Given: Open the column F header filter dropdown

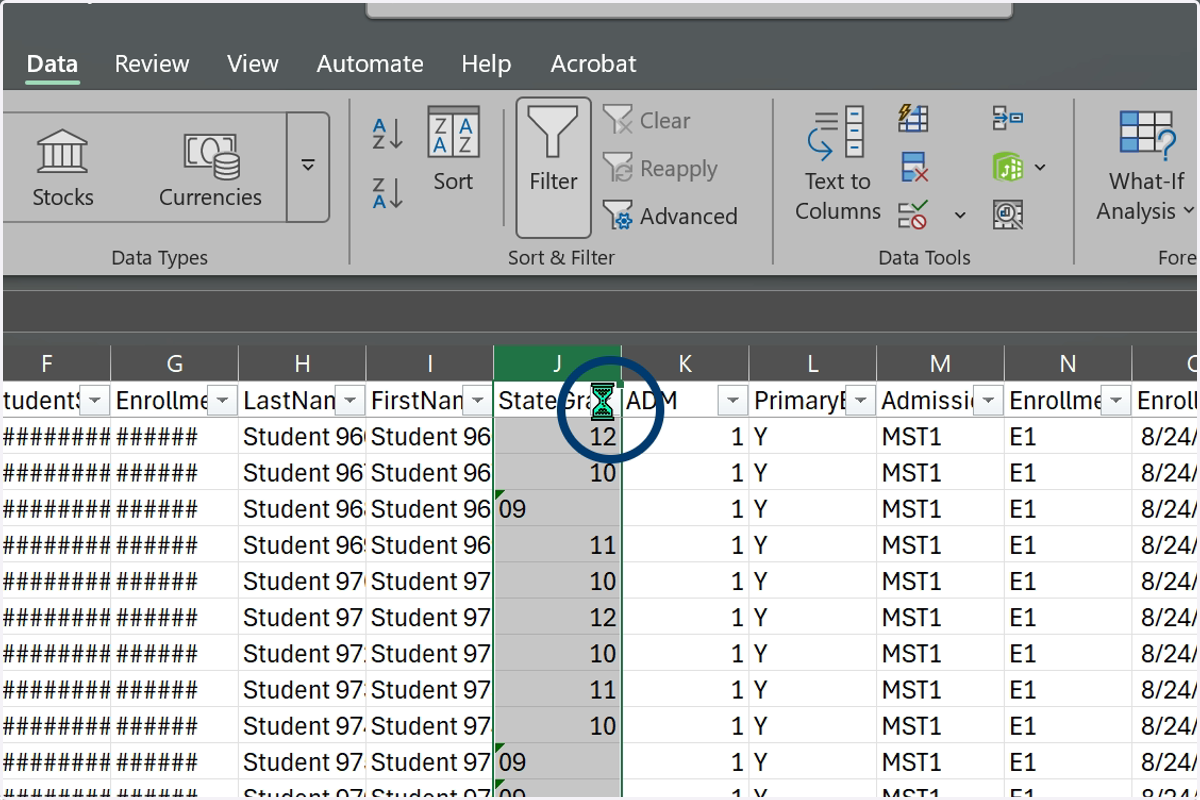Looking at the screenshot, I should [x=95, y=401].
